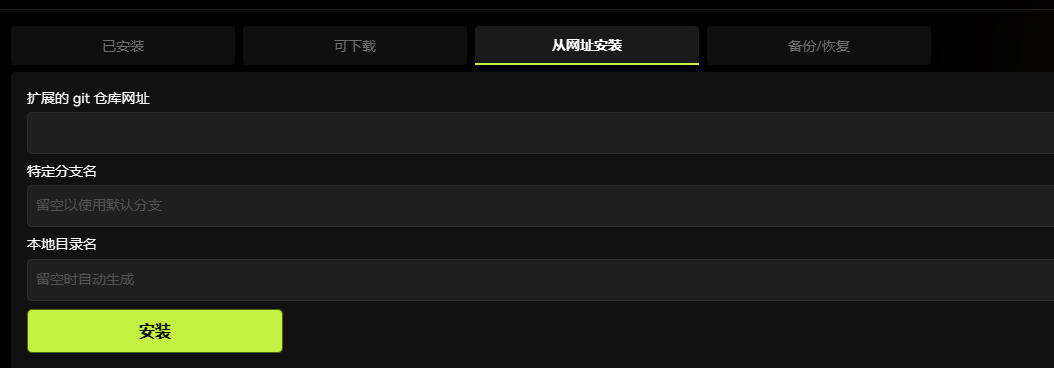This screenshot has width=1054, height=368.
Task: Click the 留空时自动生成 placeholder text
Action: pos(85,279)
